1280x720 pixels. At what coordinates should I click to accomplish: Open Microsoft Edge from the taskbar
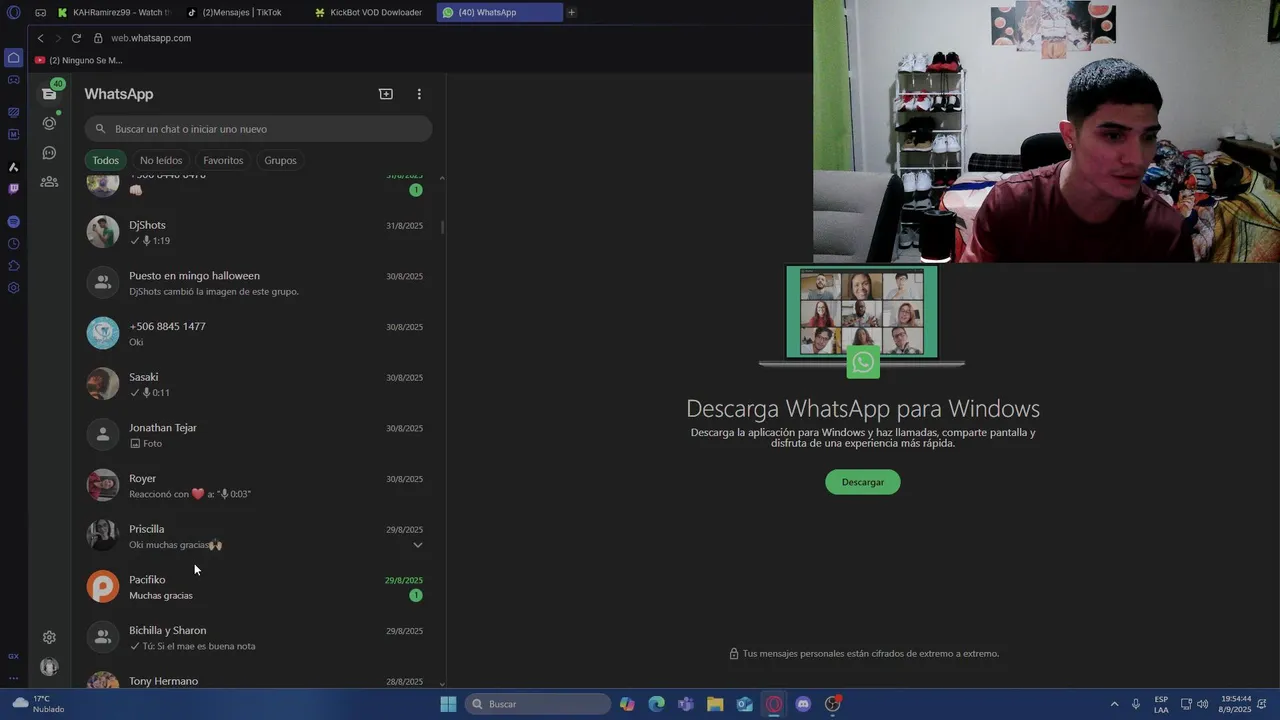click(656, 704)
